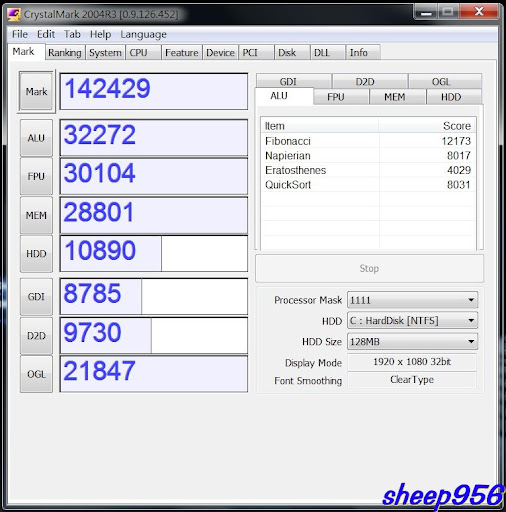The height and width of the screenshot is (512, 506).
Task: Click GDI score 8785
Action: 154,297
